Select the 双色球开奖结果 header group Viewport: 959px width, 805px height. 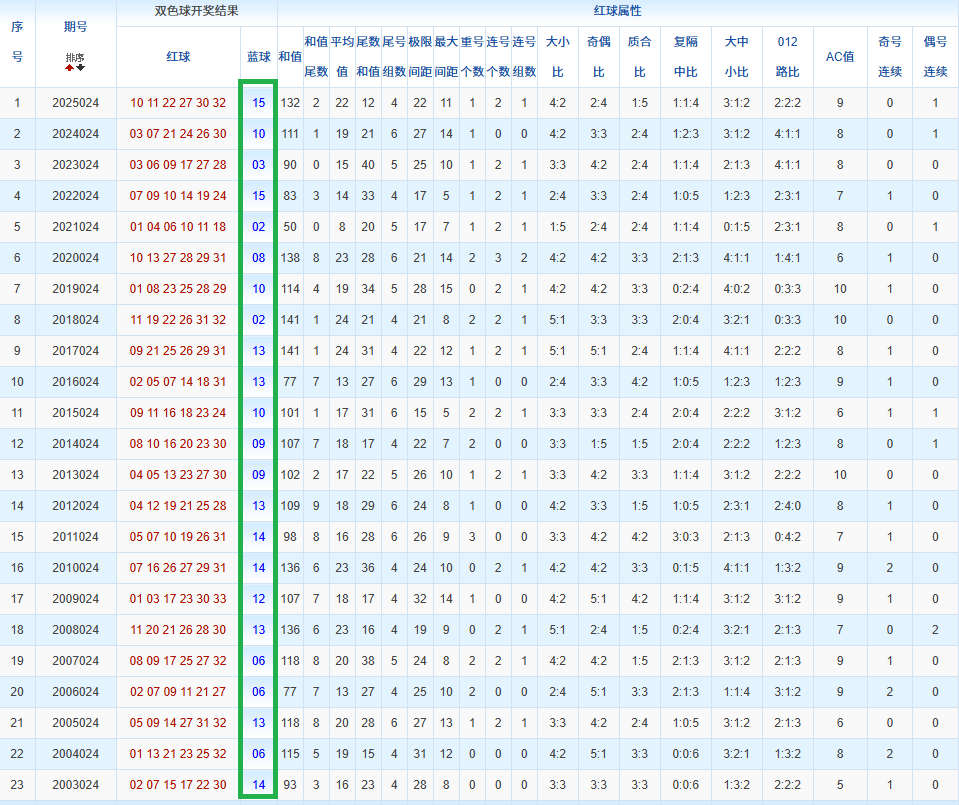tap(196, 12)
